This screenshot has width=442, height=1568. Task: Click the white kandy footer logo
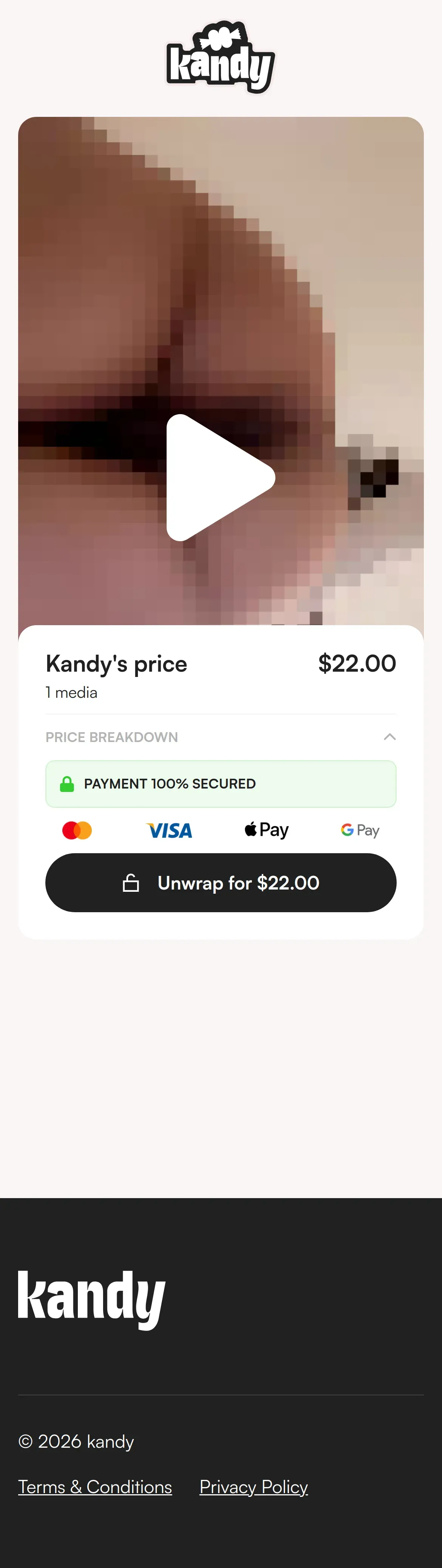pos(92,1299)
